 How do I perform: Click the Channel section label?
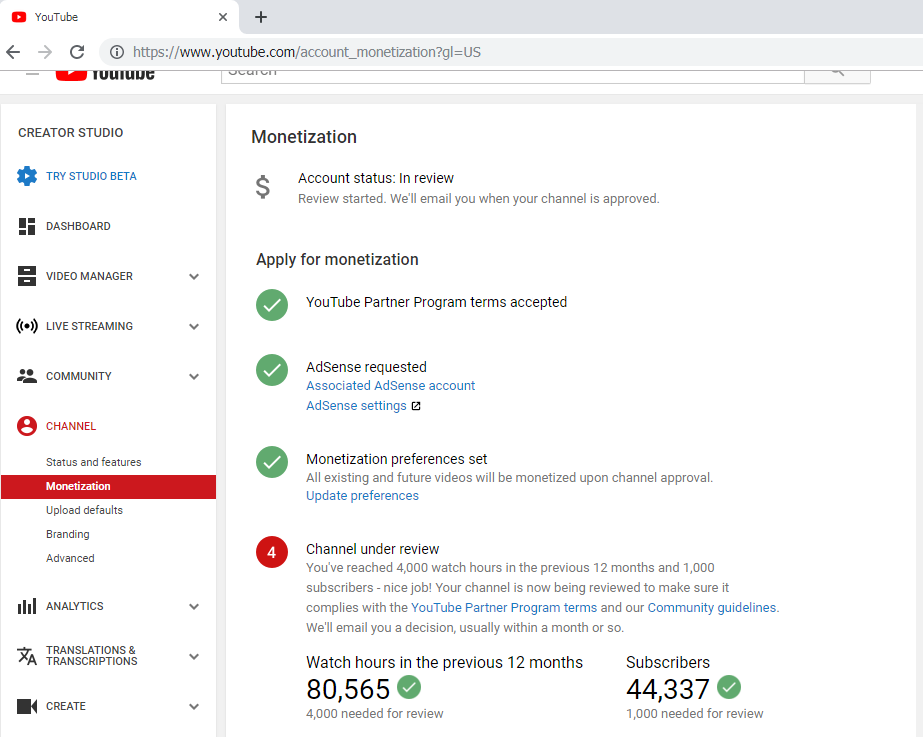click(x=71, y=426)
